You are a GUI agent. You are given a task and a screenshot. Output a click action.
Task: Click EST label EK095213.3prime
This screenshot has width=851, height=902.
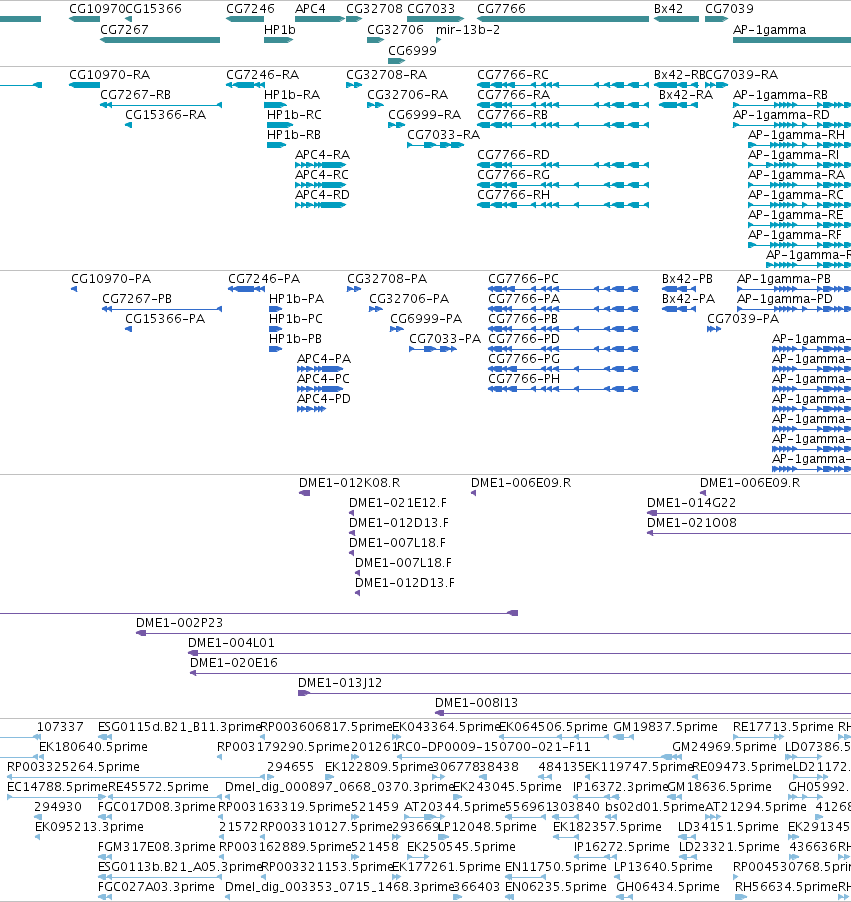click(89, 827)
